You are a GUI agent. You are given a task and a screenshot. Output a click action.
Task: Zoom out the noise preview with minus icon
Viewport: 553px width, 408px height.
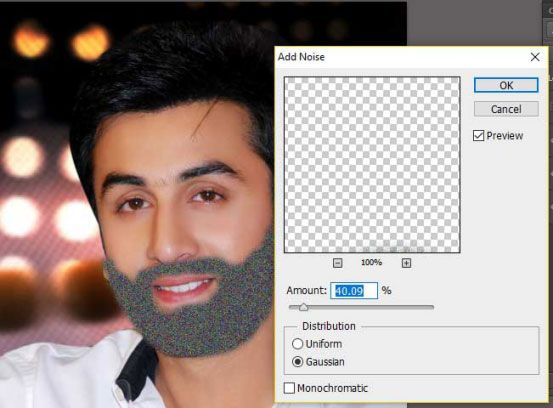click(338, 263)
